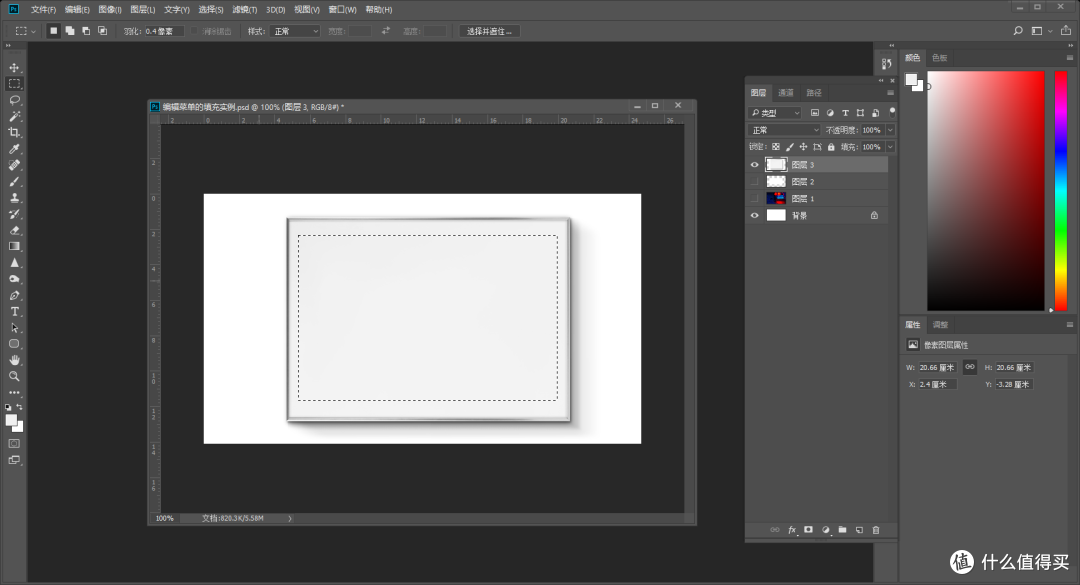Screen dimensions: 1080x585
Task: Open the blending mode dropdown showing 正常
Action: pyautogui.click(x=782, y=129)
